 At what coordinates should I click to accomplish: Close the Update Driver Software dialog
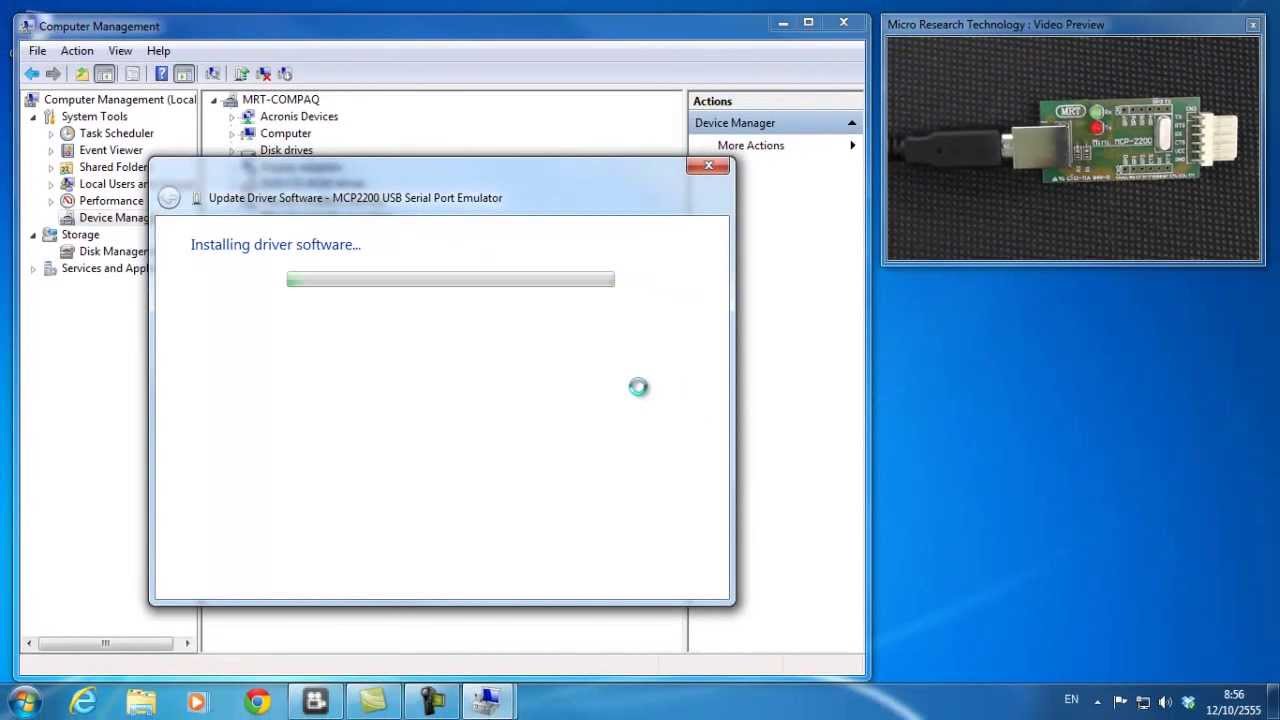coord(708,166)
